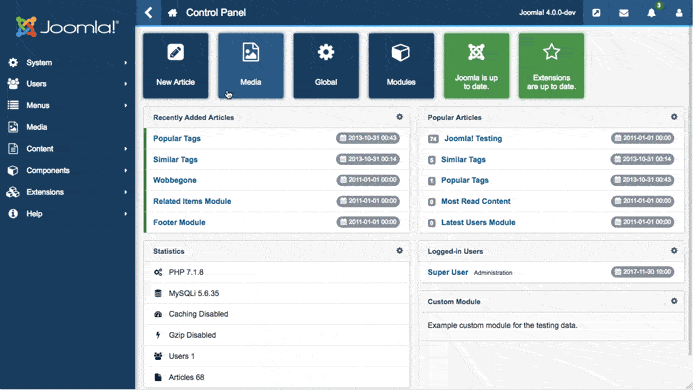Open Similar Tags in Recently Added Articles
The width and height of the screenshot is (693, 390).
click(x=175, y=160)
